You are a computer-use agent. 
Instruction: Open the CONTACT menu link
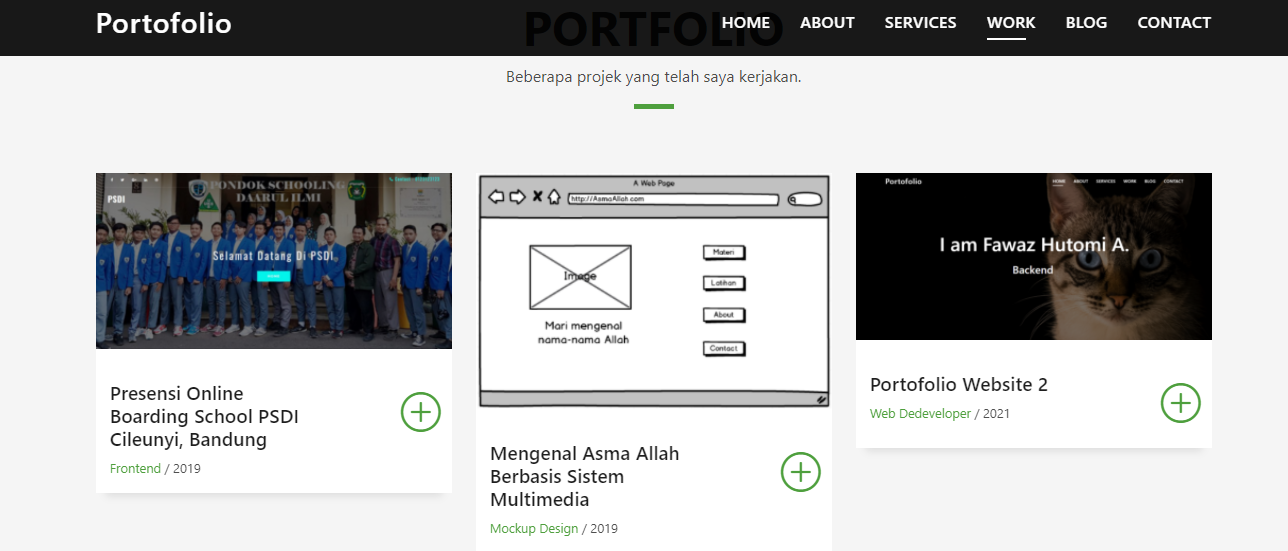[x=1174, y=23]
